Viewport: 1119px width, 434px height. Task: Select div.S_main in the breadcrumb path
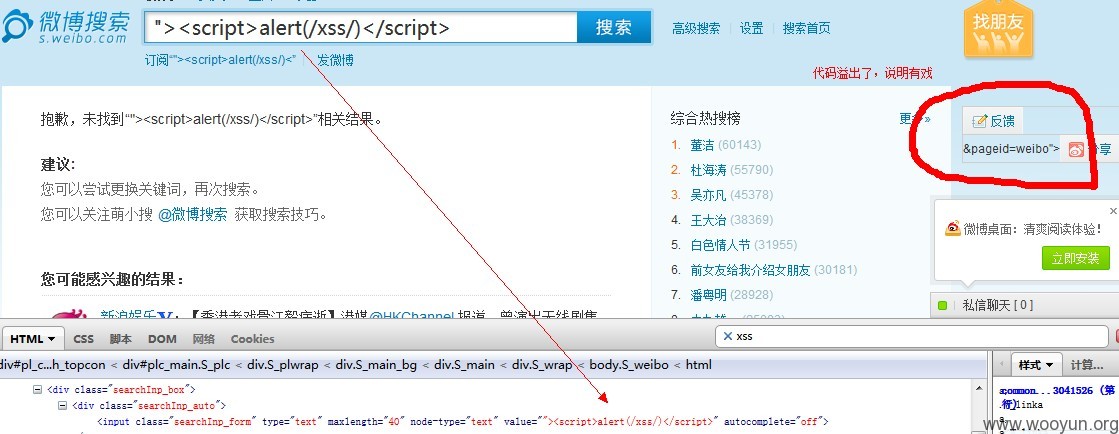pyautogui.click(x=465, y=365)
